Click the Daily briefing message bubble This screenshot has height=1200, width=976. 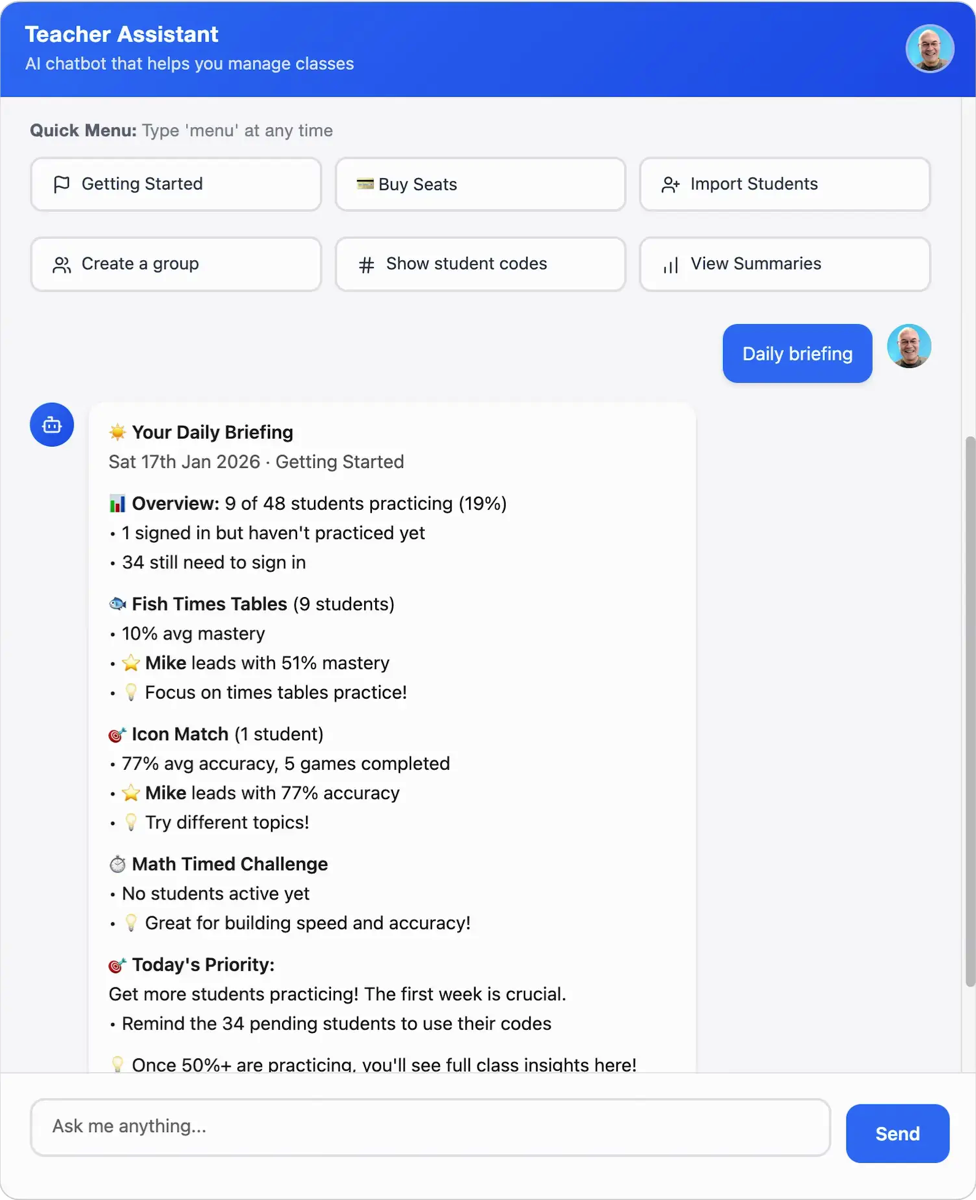[797, 353]
